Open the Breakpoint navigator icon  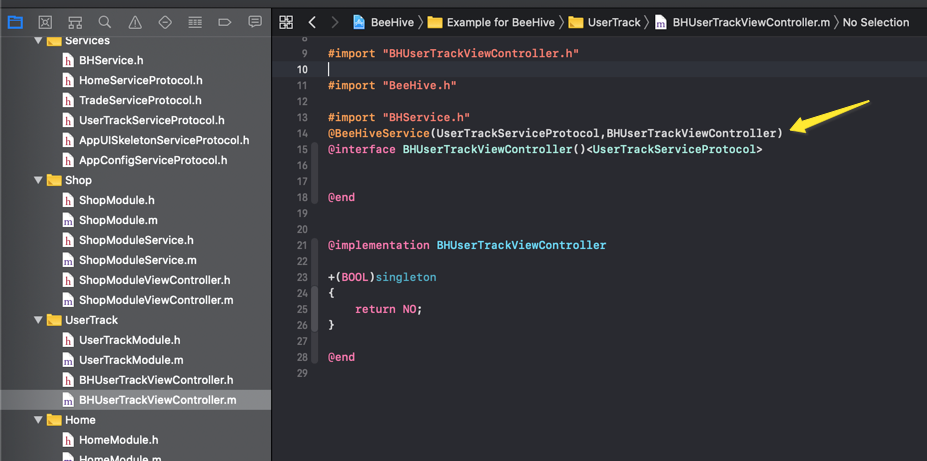225,22
